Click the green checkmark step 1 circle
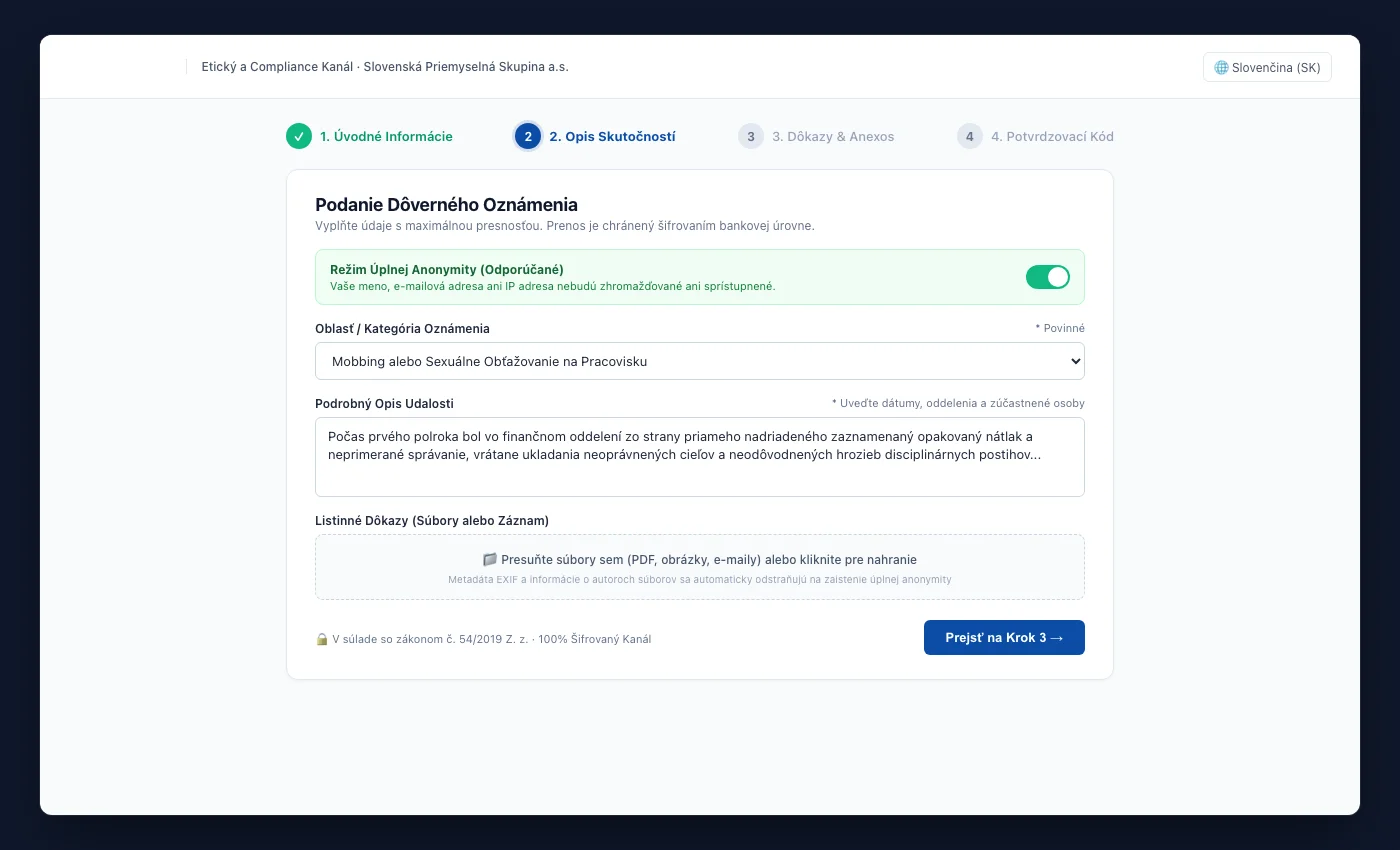1400x850 pixels. coord(299,136)
